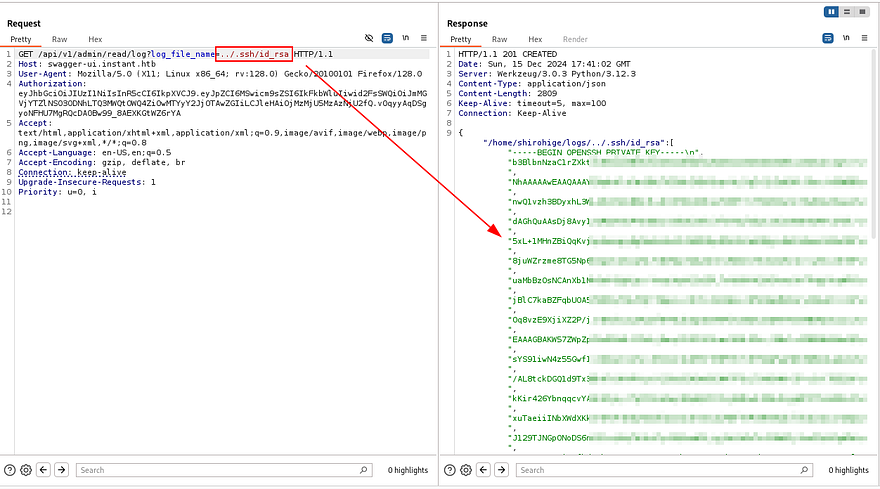The height and width of the screenshot is (489, 880).
Task: Click HTTP/1.1 201 CREATED status line
Action: tap(507, 54)
